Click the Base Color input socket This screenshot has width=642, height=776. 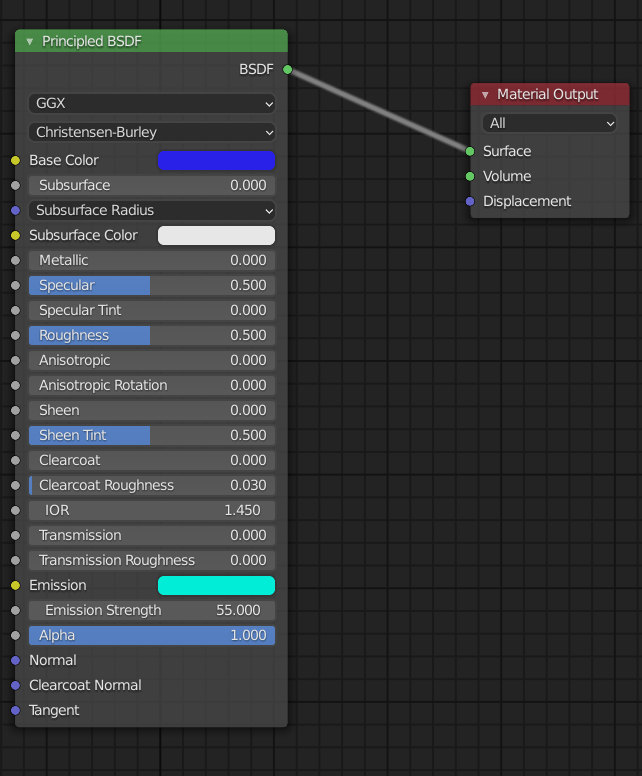pyautogui.click(x=15, y=160)
